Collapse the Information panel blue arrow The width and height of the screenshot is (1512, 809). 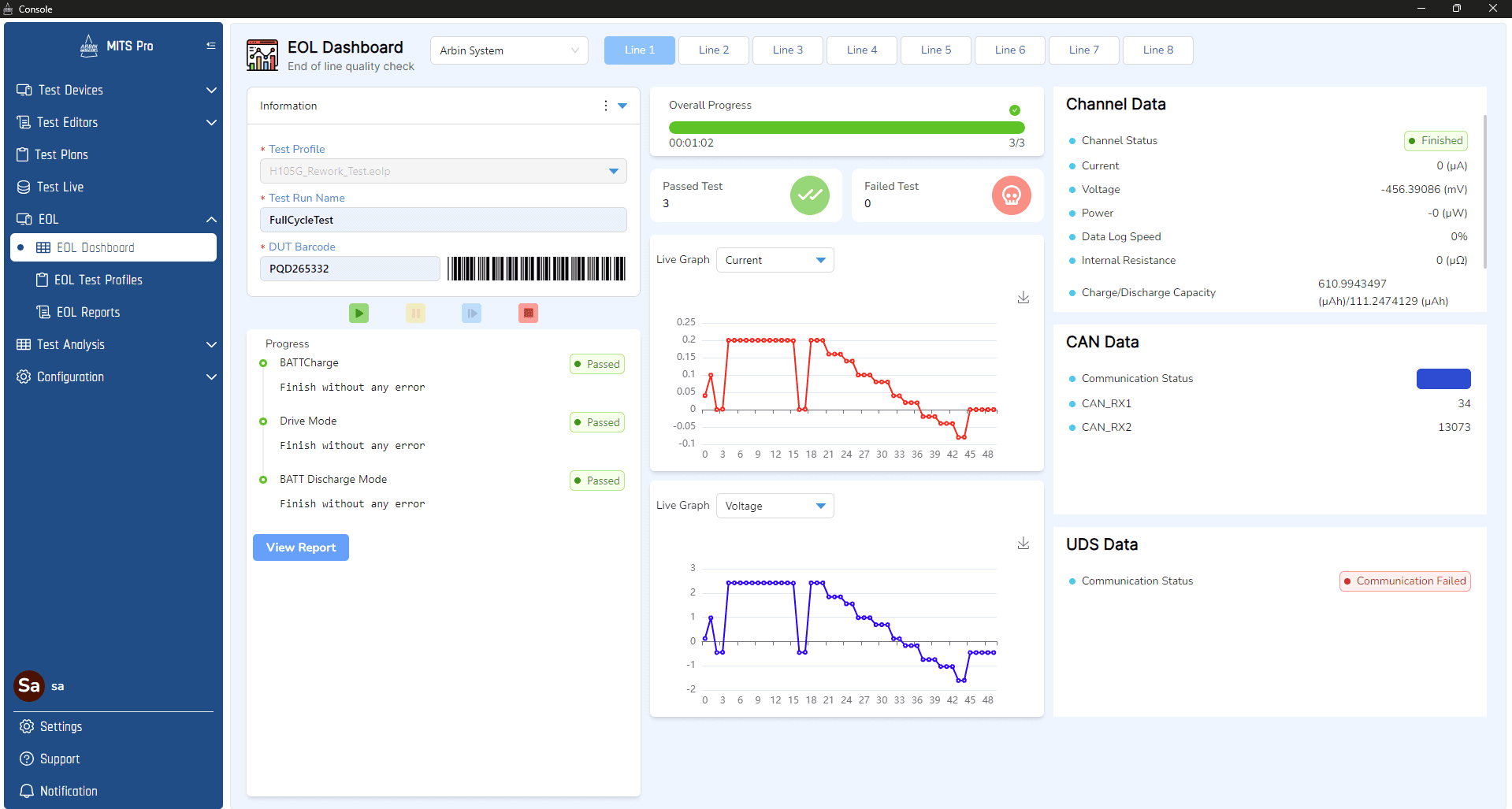622,106
